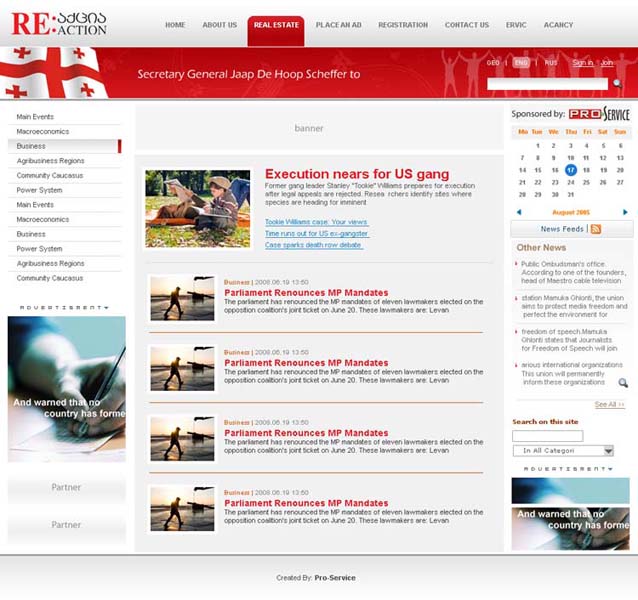
Task: Go to next month in calendar
Action: click(625, 212)
